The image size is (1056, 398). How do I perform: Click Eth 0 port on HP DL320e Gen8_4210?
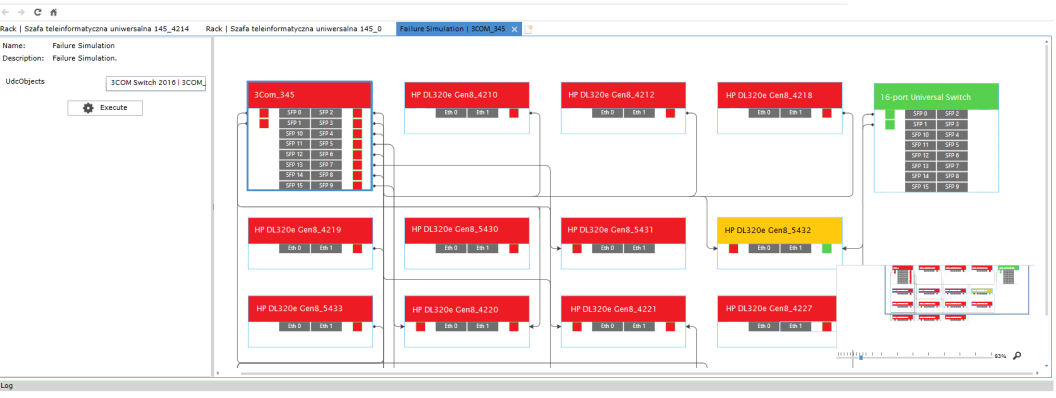point(451,113)
